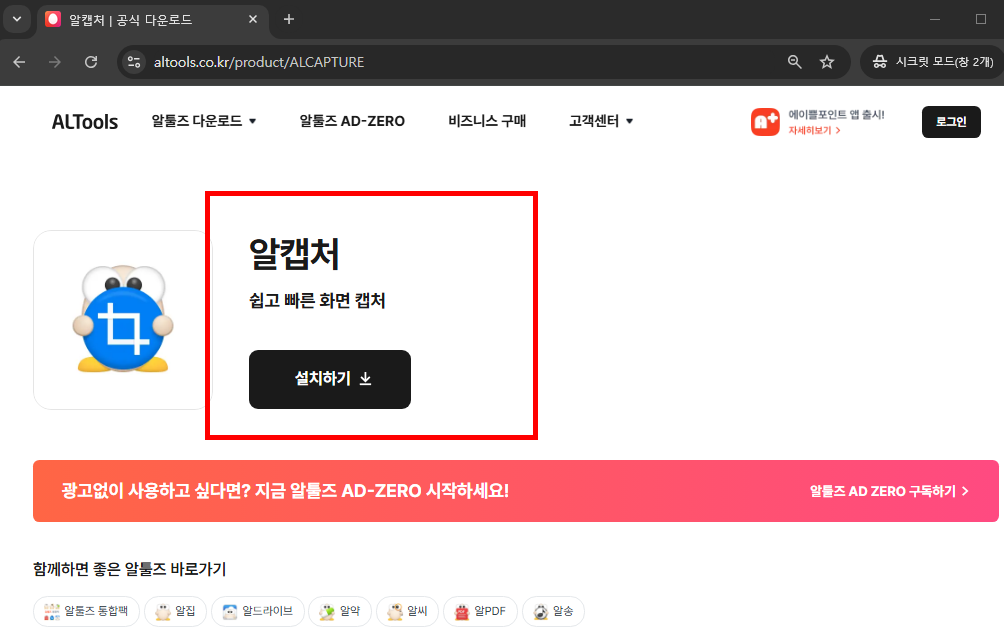
Task: Open 알집 from the related apps row
Action: [175, 611]
